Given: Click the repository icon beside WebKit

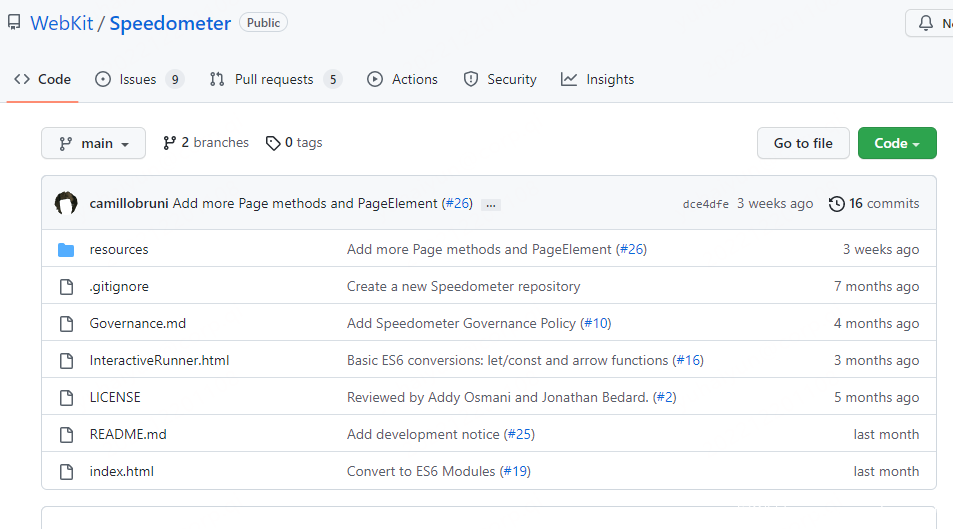Looking at the screenshot, I should click(x=14, y=22).
